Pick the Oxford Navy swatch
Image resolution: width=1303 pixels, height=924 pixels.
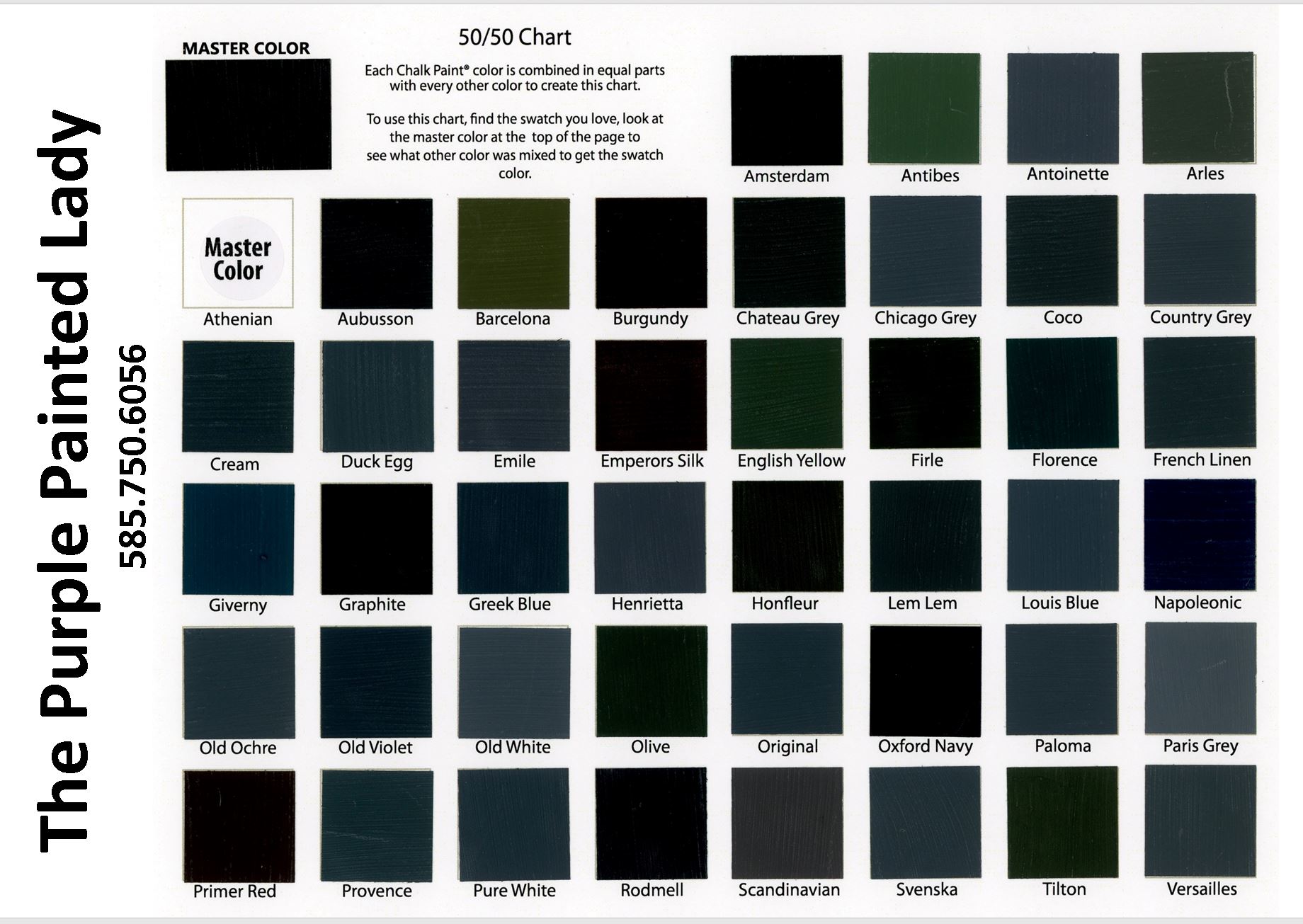tap(926, 680)
